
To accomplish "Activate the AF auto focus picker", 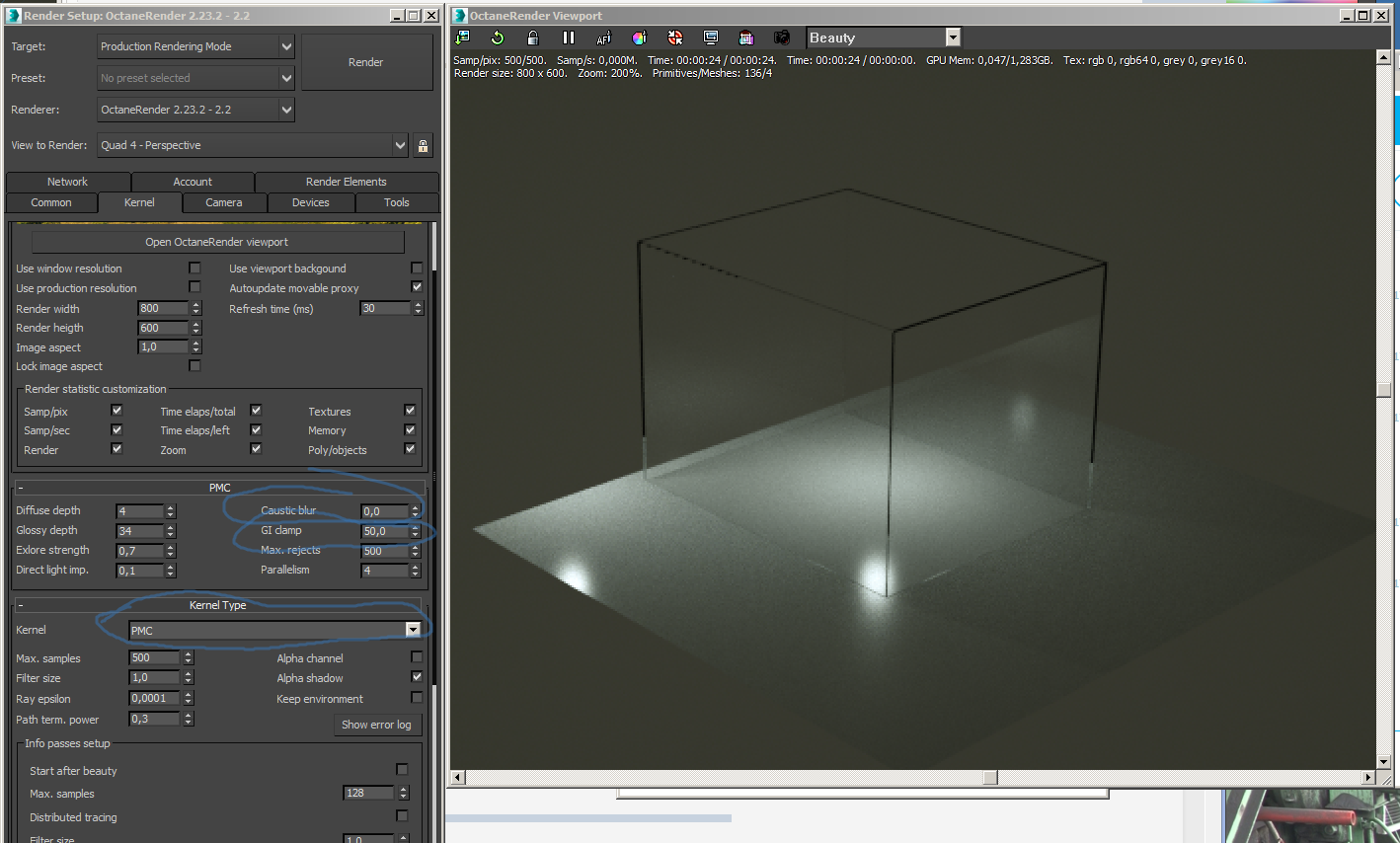I will (604, 38).
